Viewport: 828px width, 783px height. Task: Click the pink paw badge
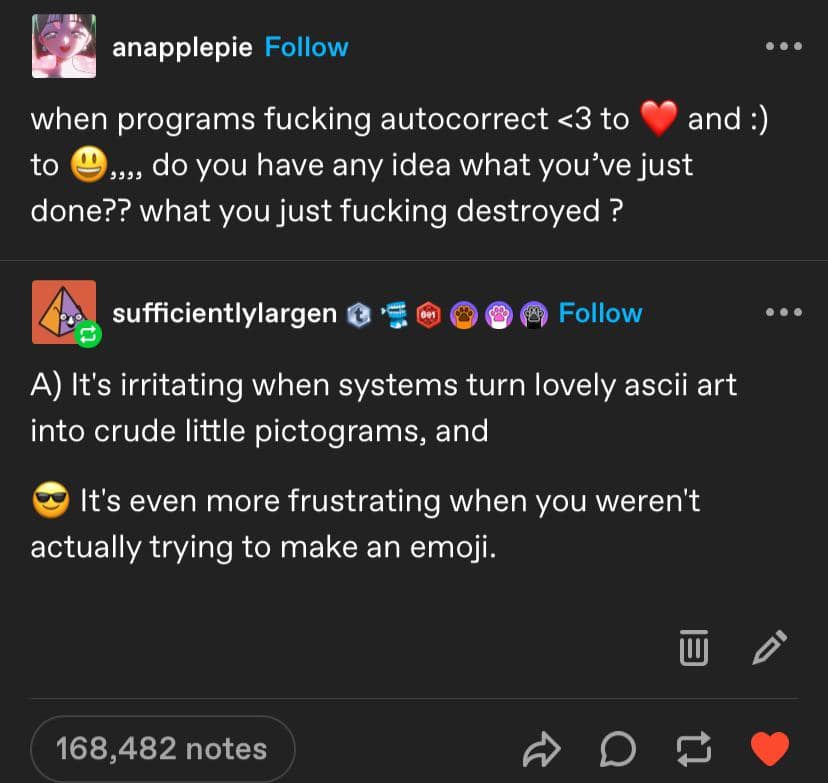coord(499,314)
